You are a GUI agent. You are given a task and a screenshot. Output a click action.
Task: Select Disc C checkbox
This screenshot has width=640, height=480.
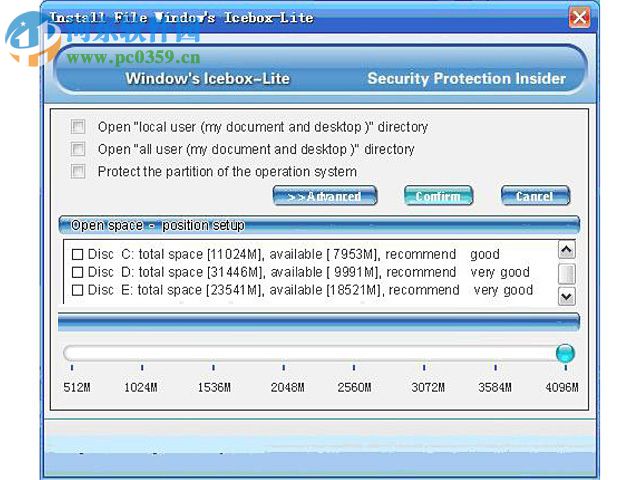pos(77,254)
